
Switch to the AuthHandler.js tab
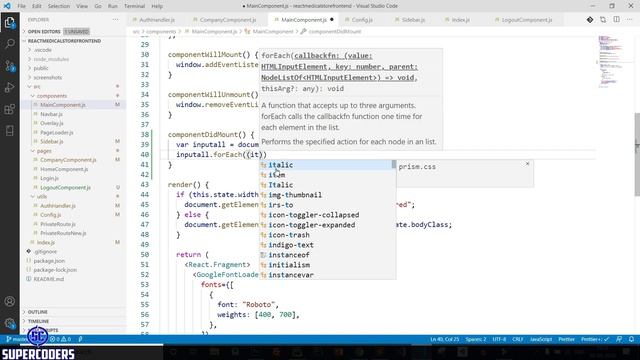157,20
